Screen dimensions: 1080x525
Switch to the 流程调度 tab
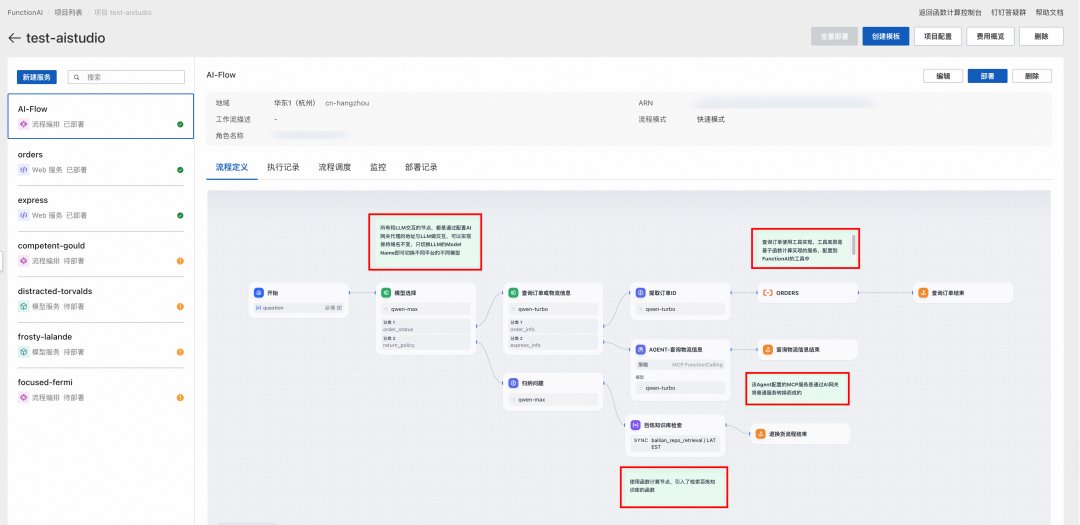point(335,167)
